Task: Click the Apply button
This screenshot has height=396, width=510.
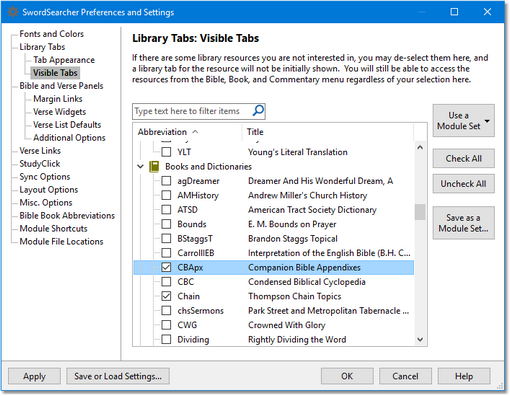Action: 34,376
